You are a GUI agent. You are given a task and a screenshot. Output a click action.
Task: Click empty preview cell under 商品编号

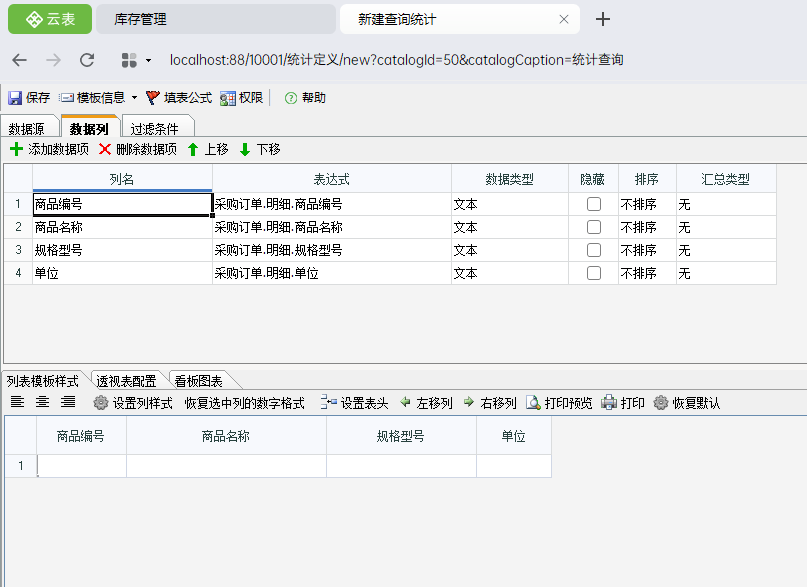(82, 466)
